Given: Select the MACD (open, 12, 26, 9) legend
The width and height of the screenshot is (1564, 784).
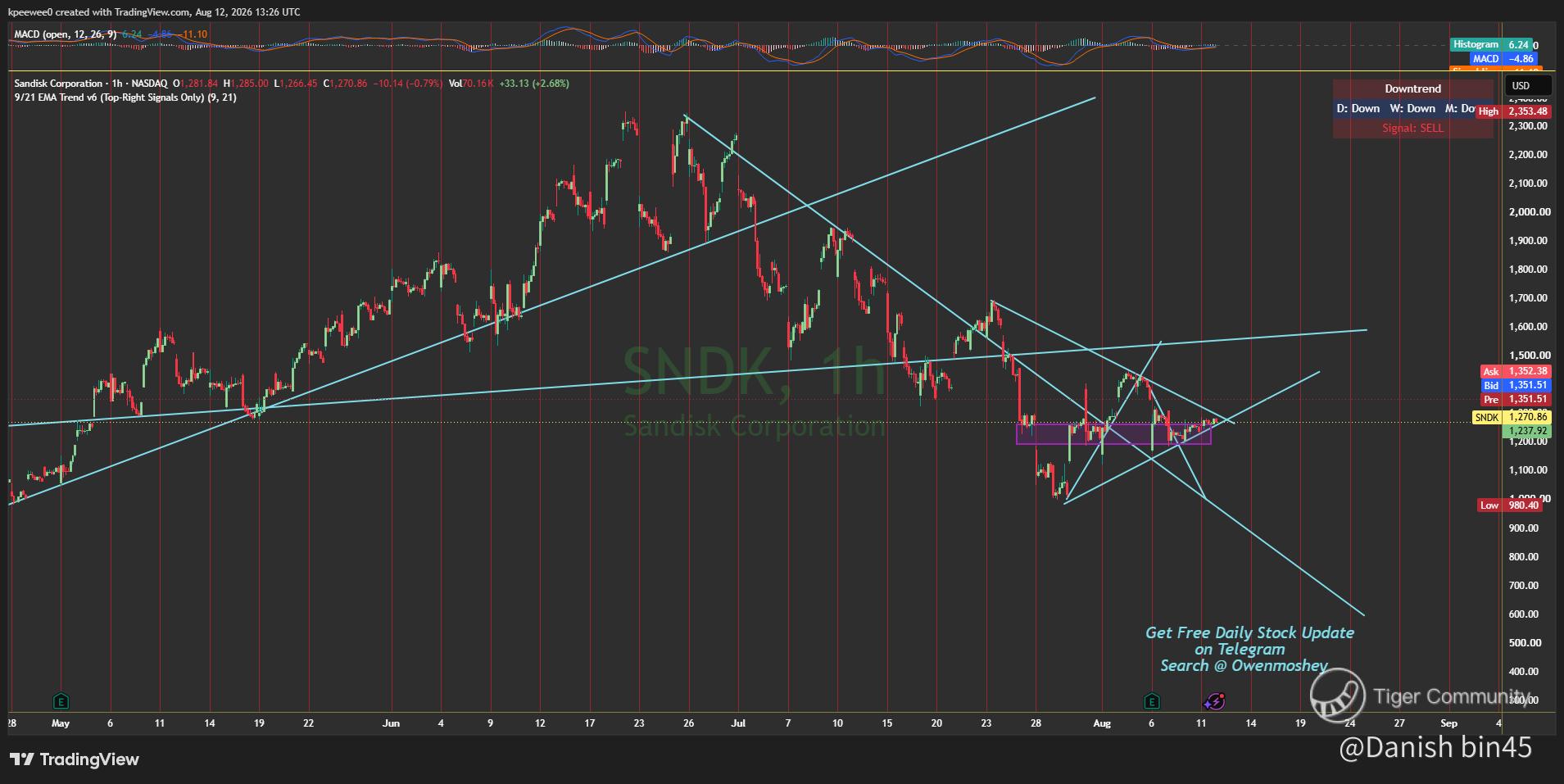Looking at the screenshot, I should (66, 34).
